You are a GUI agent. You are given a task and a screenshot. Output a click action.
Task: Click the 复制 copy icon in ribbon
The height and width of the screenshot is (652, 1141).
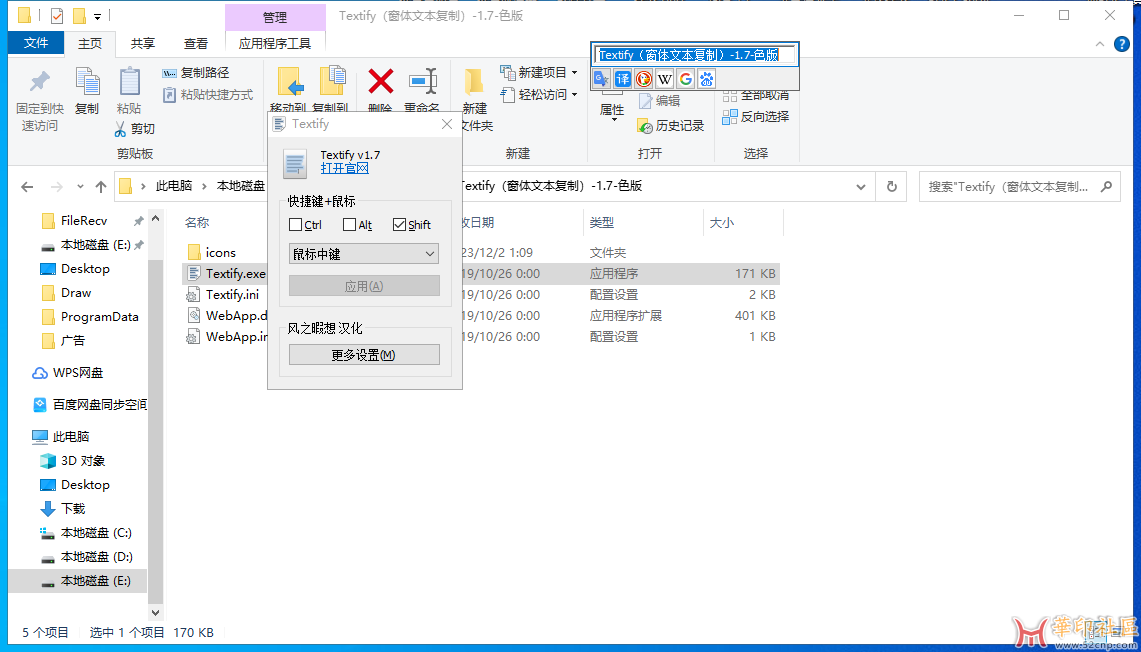(x=87, y=82)
